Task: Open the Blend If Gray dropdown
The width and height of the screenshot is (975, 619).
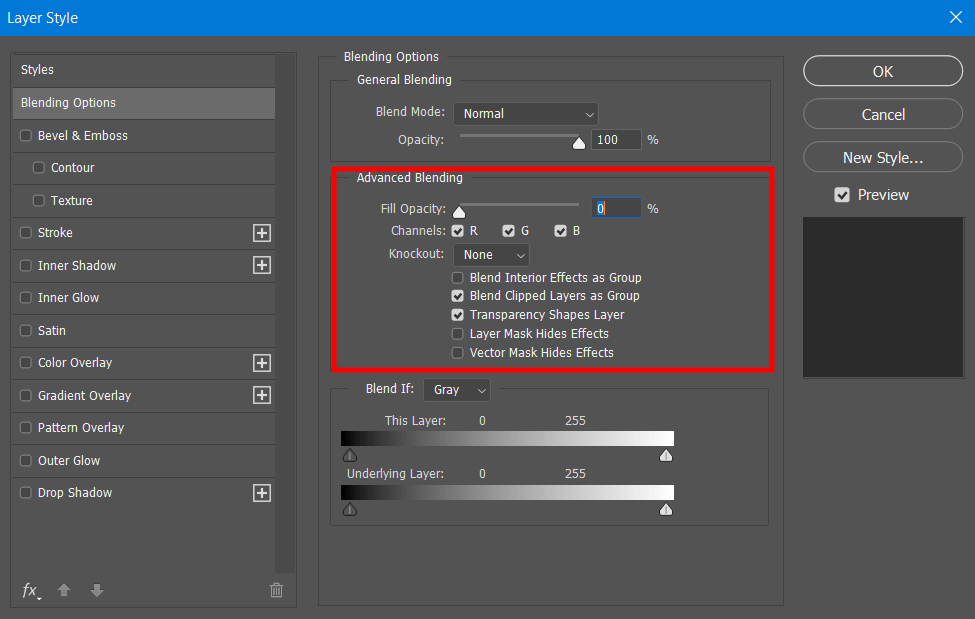Action: pyautogui.click(x=457, y=390)
